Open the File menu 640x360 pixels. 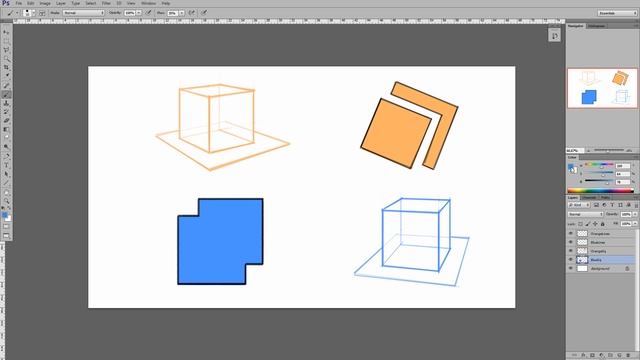(19, 3)
